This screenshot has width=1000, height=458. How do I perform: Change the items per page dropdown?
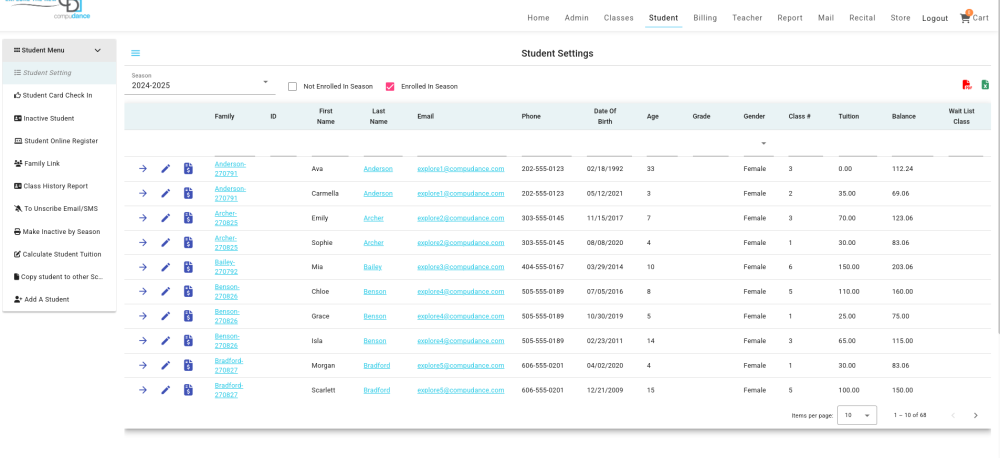(x=857, y=415)
